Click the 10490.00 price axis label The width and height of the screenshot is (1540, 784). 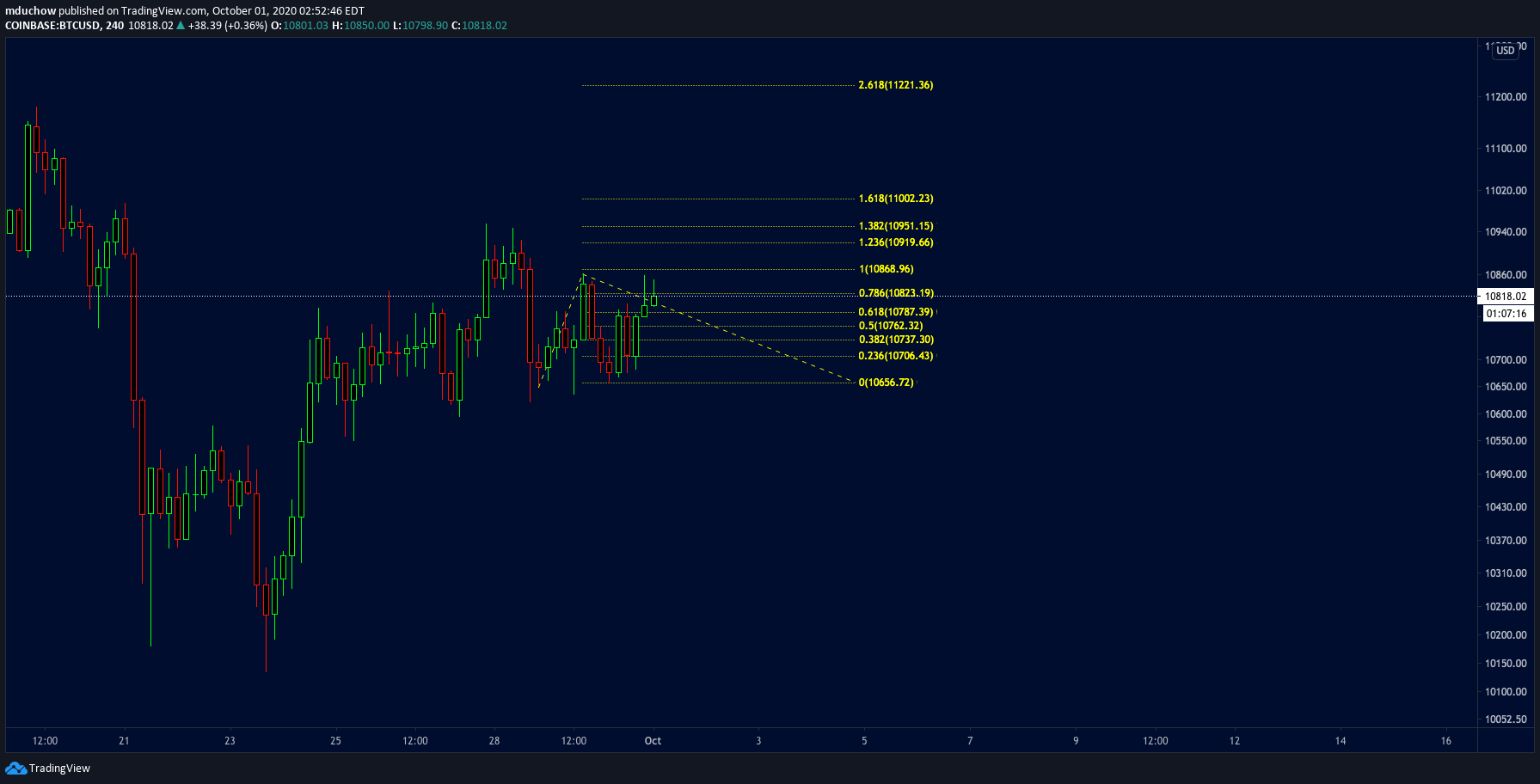[x=1506, y=475]
